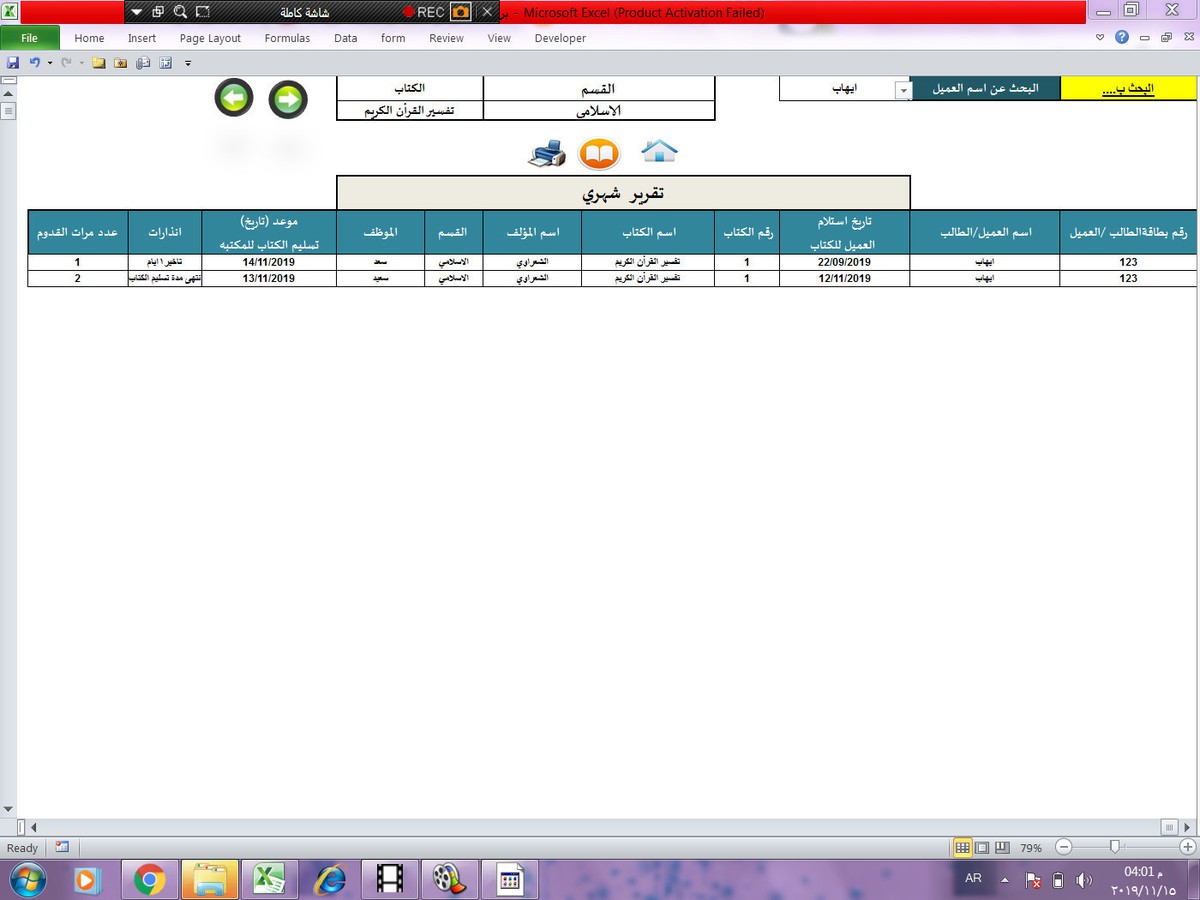Show hidden tray icons arrow
This screenshot has width=1200, height=900.
[1005, 879]
